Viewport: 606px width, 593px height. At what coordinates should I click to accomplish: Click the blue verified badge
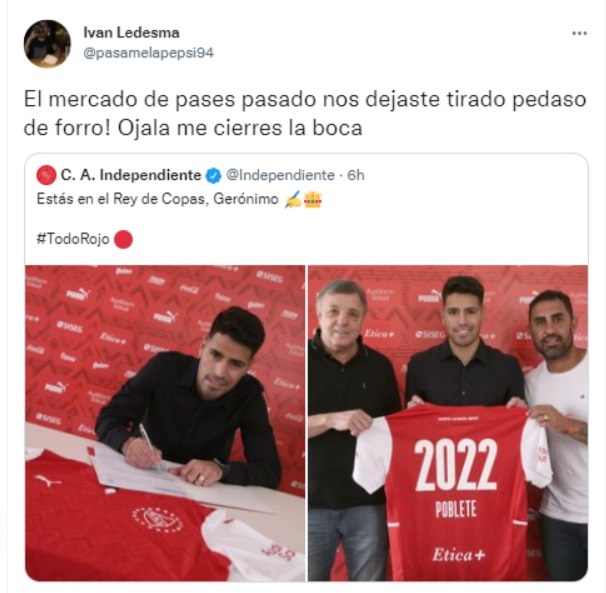[213, 176]
